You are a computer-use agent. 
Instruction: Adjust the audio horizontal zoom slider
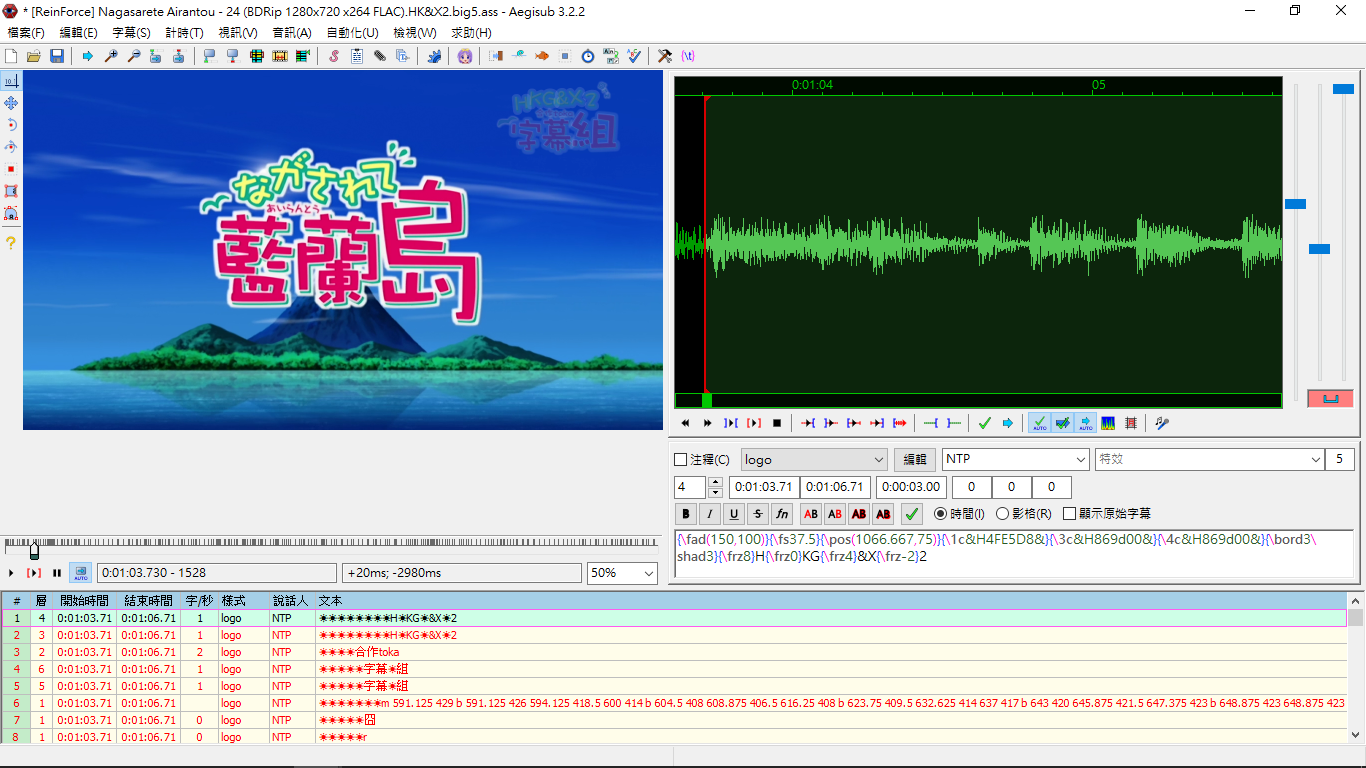point(1295,204)
